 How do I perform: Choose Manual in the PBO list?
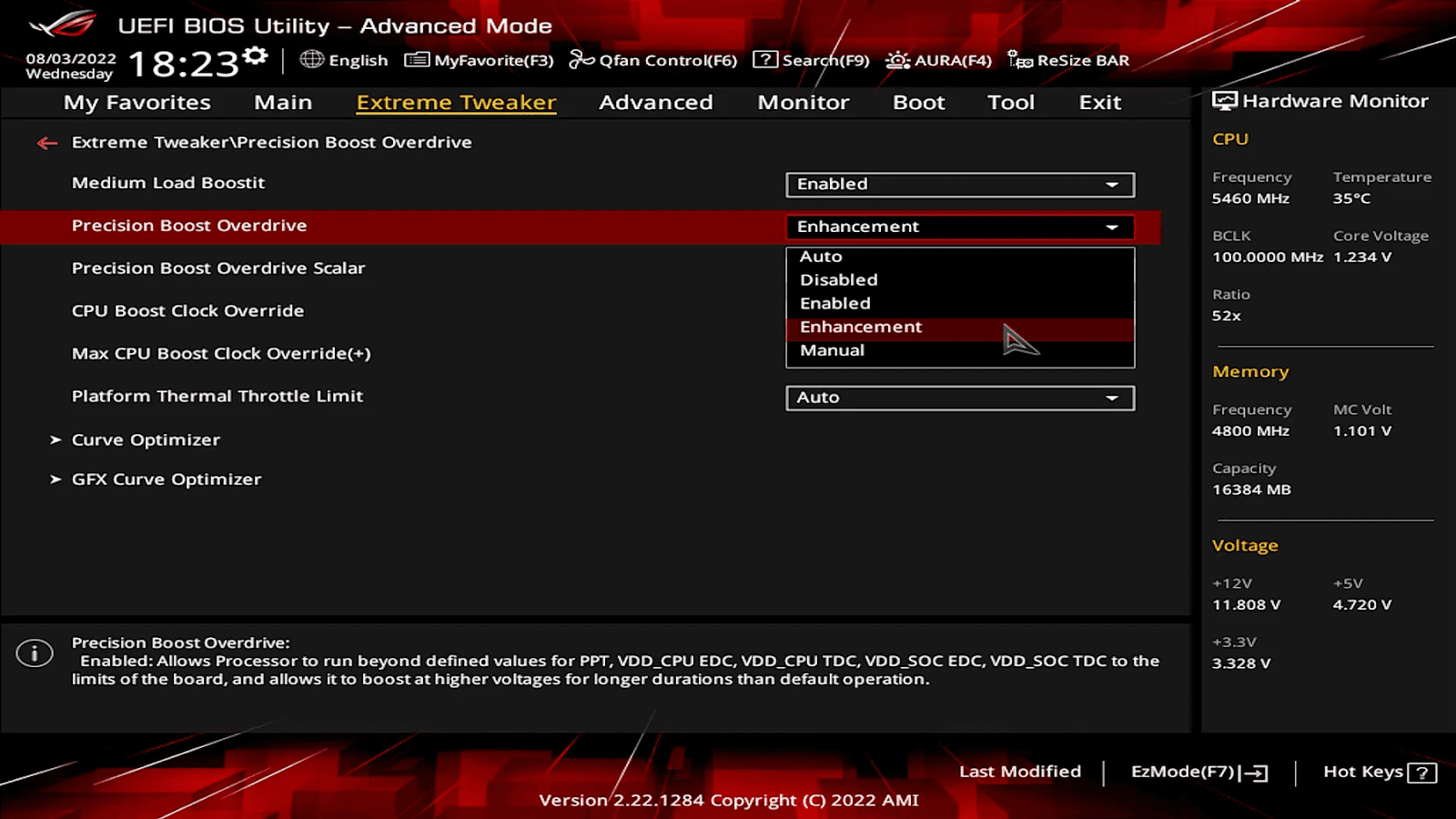(960, 351)
